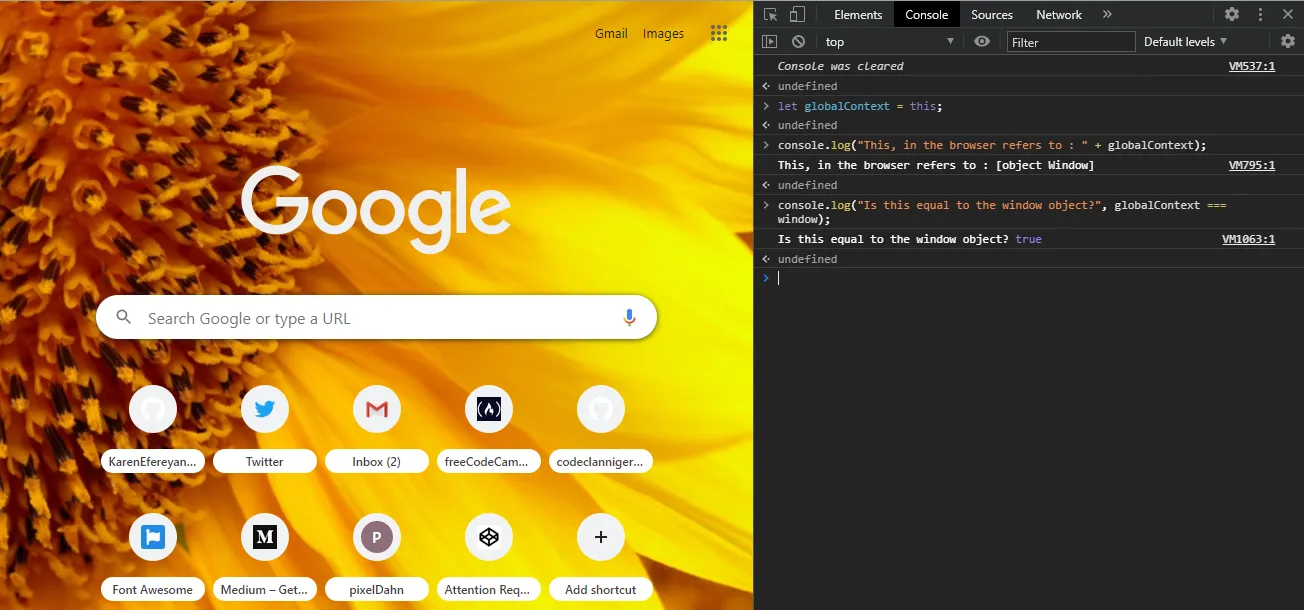Expand more DevTools tabs chevron
Image resolution: width=1304 pixels, height=610 pixels.
click(x=1107, y=14)
